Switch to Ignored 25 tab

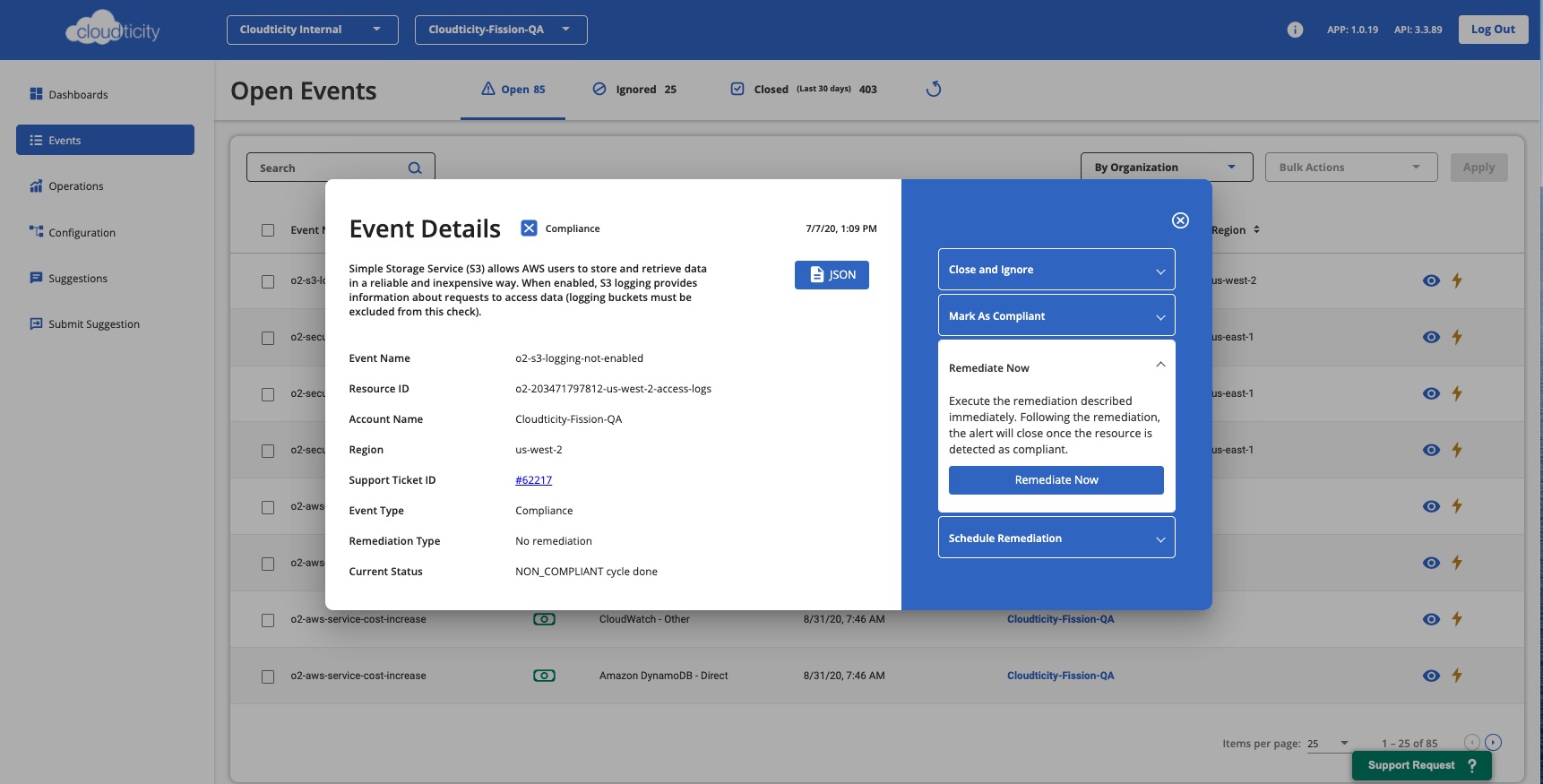pyautogui.click(x=634, y=90)
